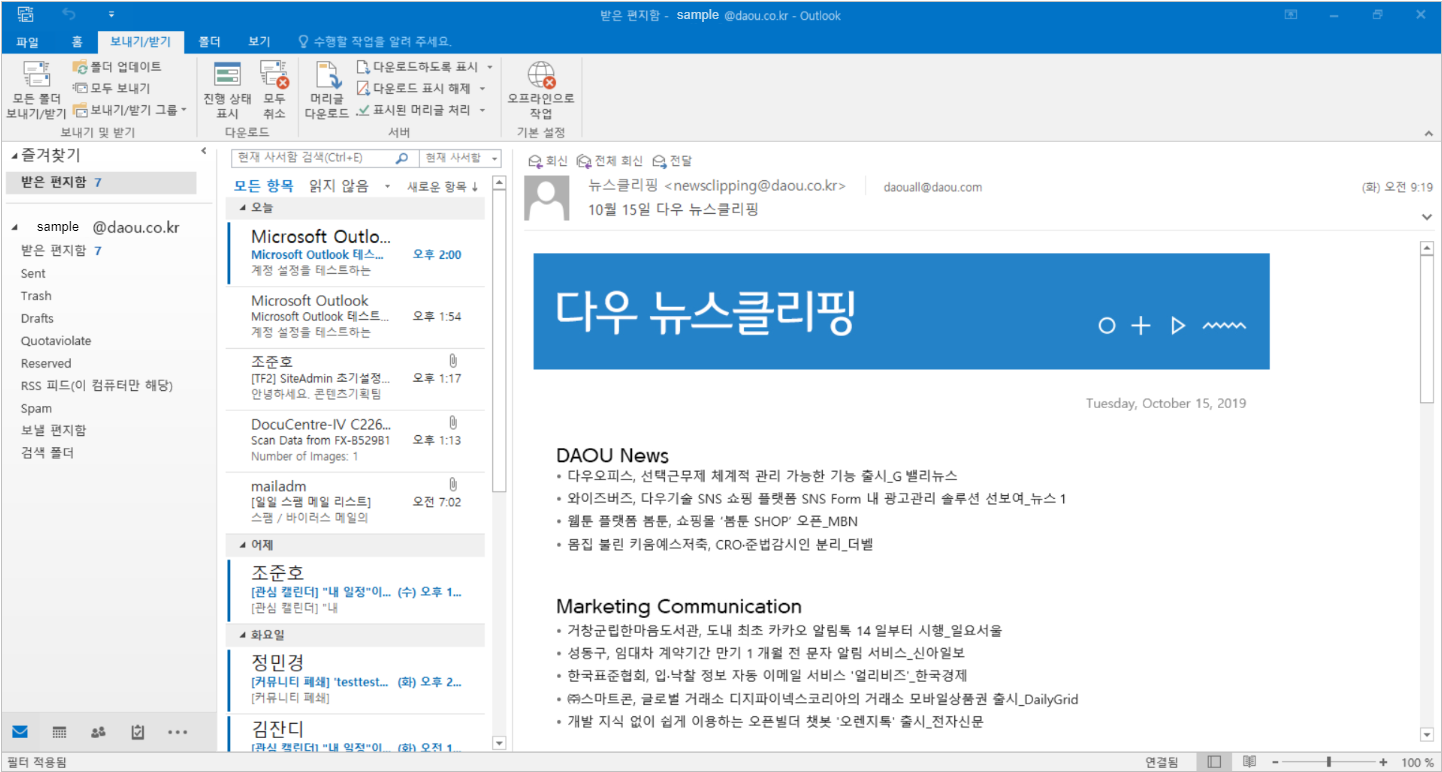Click 전달 forward button

pos(672,161)
